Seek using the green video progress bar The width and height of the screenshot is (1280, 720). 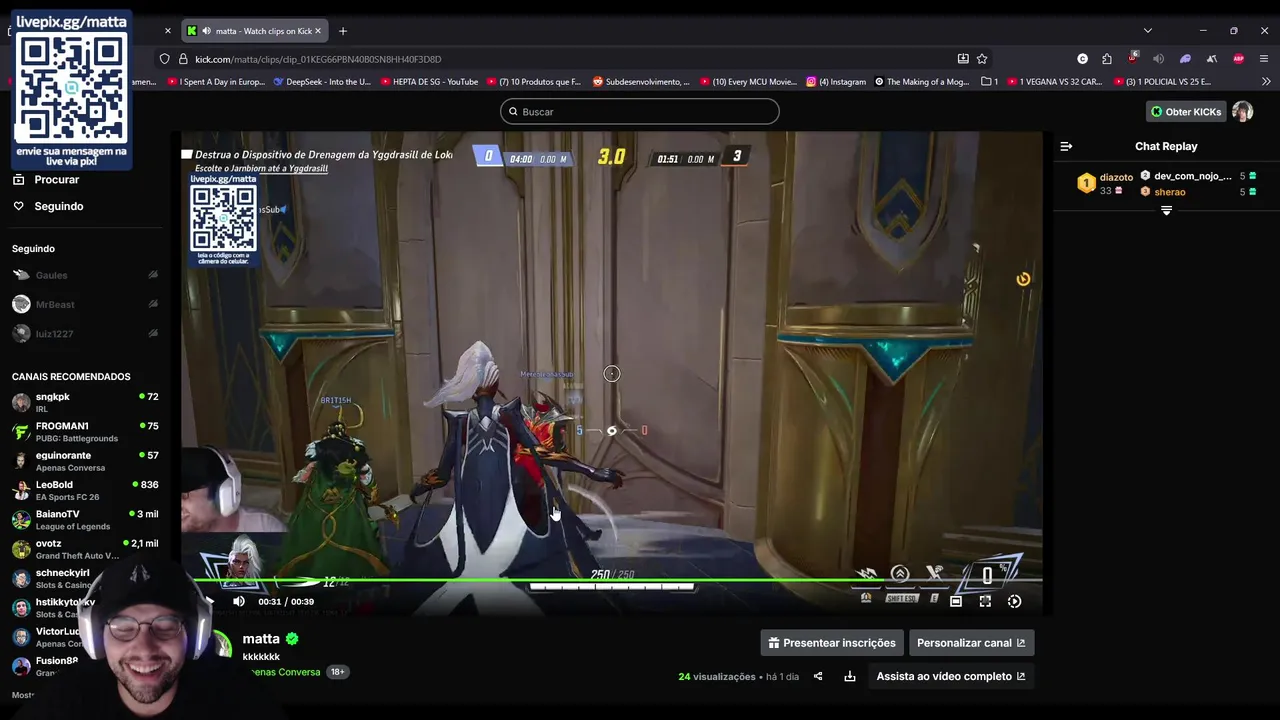click(612, 579)
